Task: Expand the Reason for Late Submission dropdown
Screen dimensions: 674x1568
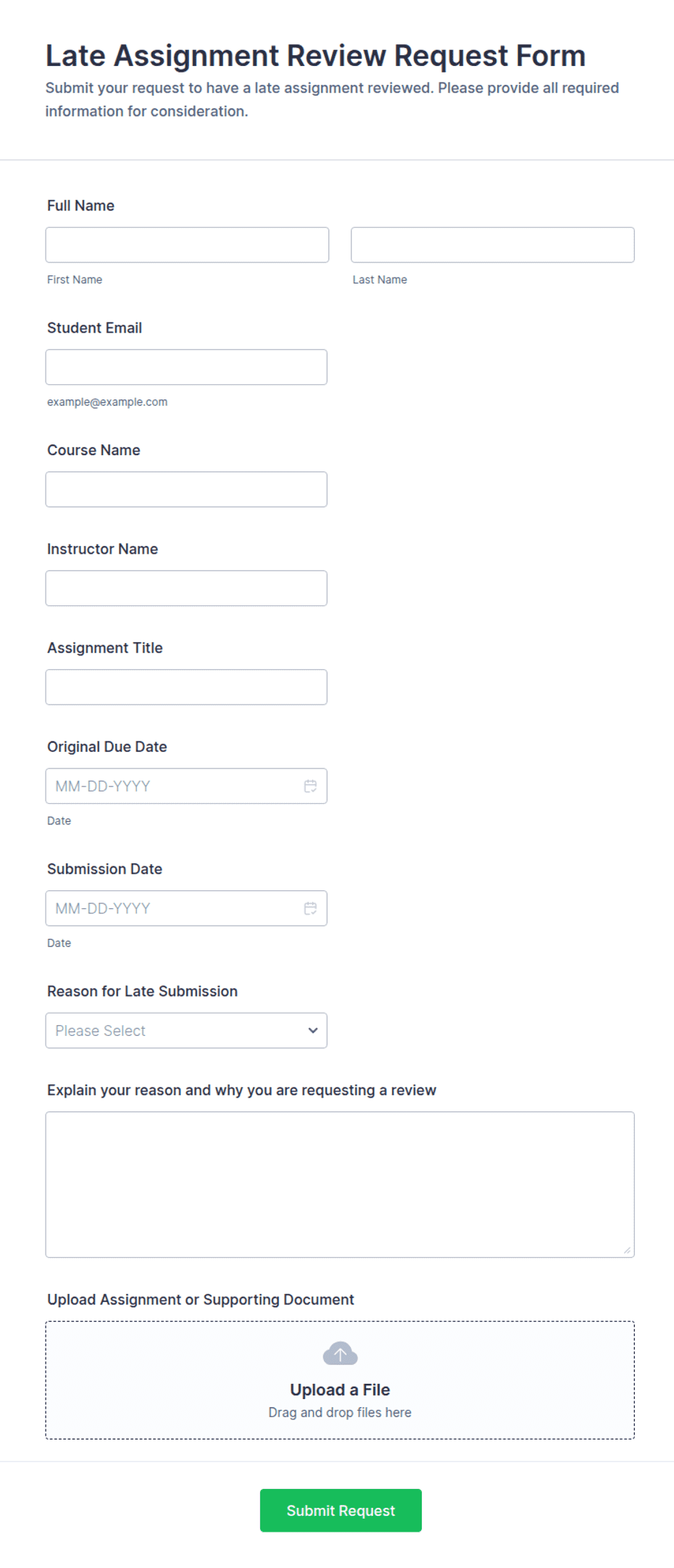Action: tap(186, 1030)
